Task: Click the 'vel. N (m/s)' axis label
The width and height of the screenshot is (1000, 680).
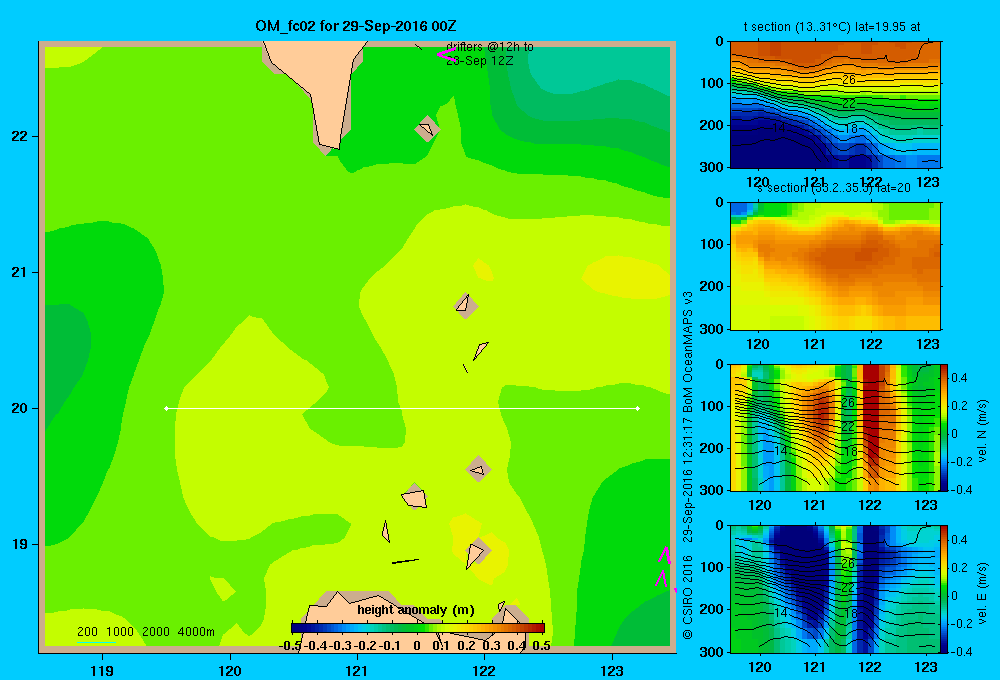Action: [x=982, y=431]
